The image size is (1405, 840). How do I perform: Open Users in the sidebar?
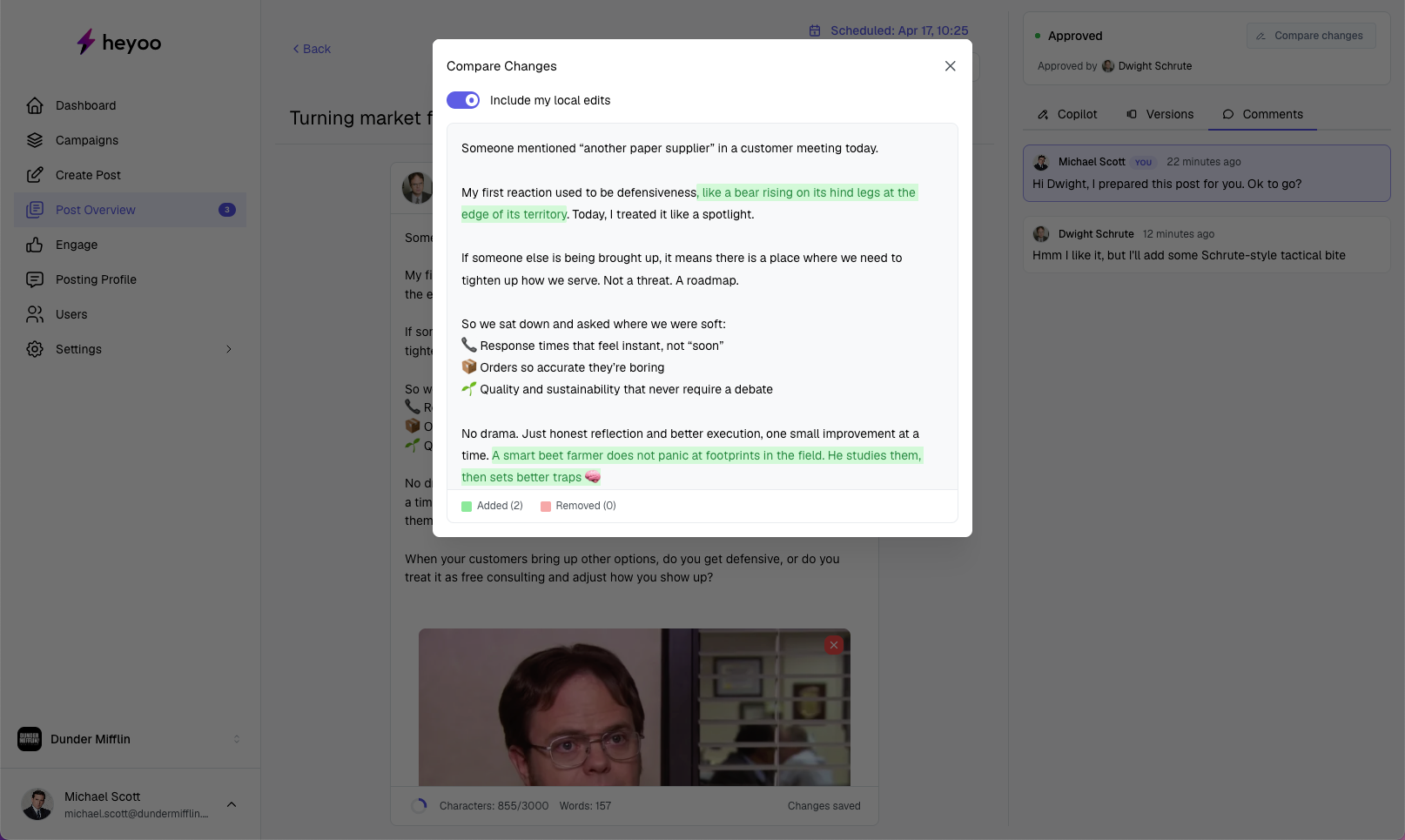[131, 314]
